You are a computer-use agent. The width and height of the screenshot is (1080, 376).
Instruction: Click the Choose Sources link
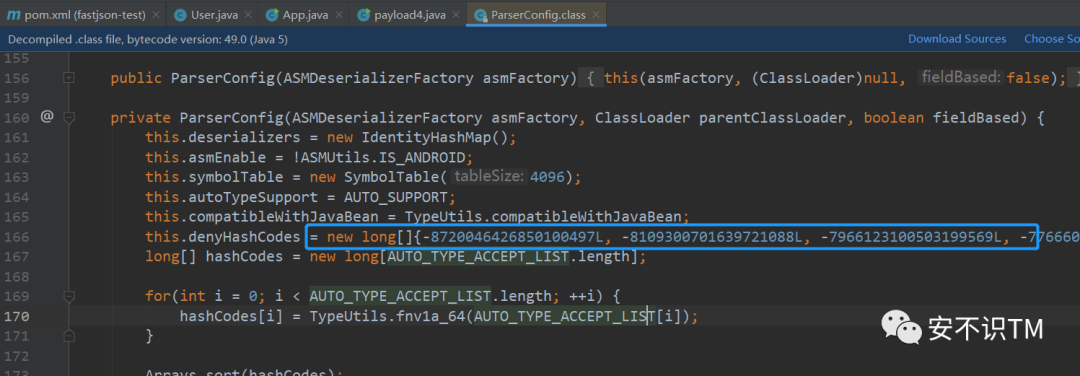tap(1052, 39)
